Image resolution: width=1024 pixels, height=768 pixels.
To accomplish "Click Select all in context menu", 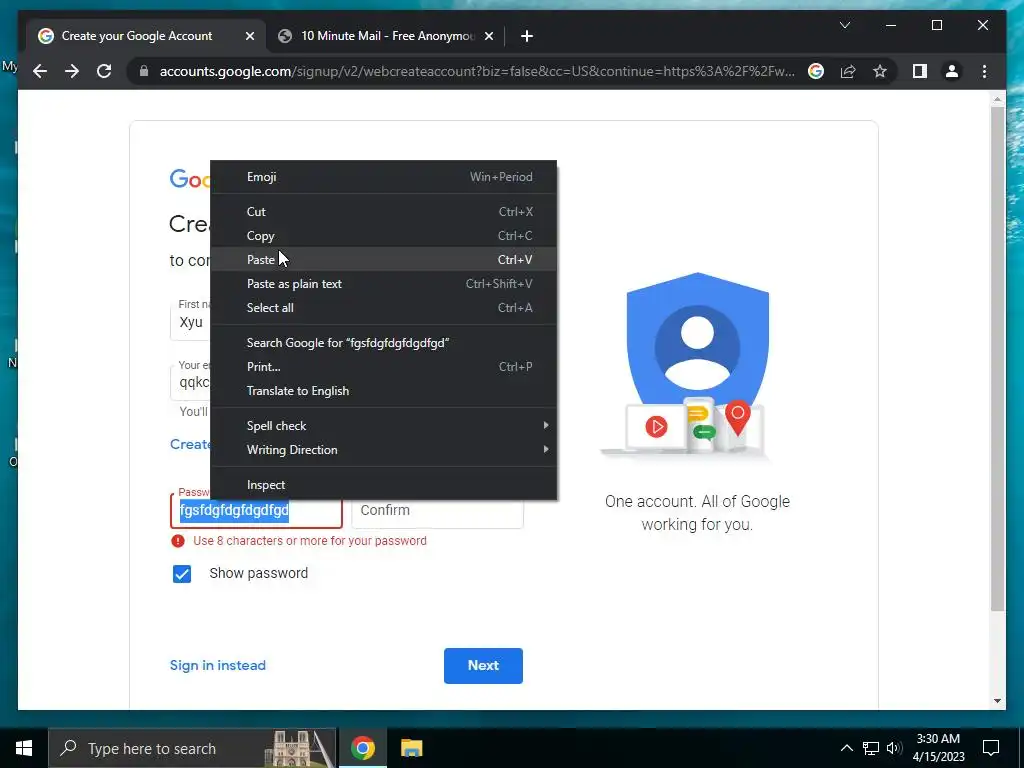I will tap(383, 308).
